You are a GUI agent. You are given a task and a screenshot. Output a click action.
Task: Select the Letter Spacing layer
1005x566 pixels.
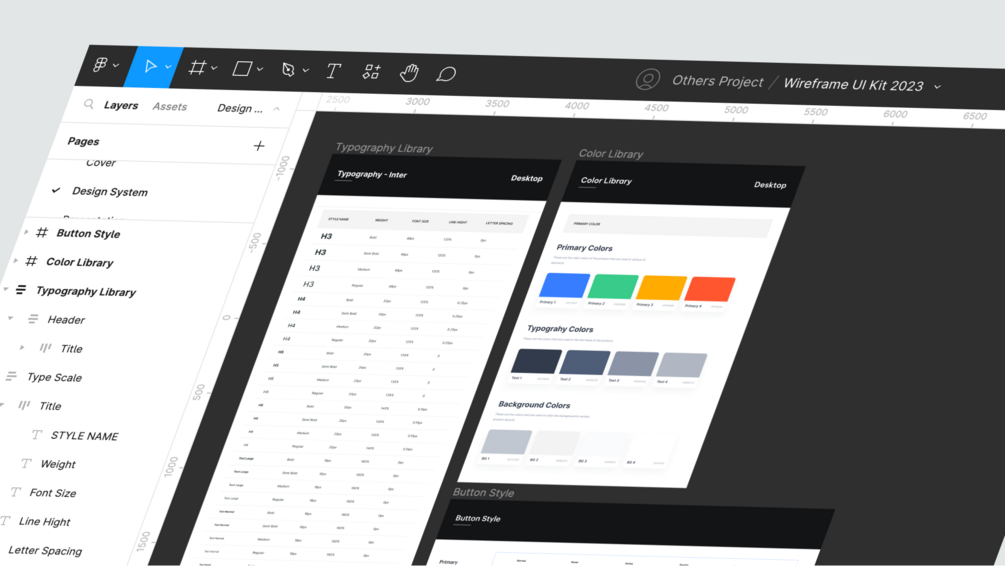(45, 550)
